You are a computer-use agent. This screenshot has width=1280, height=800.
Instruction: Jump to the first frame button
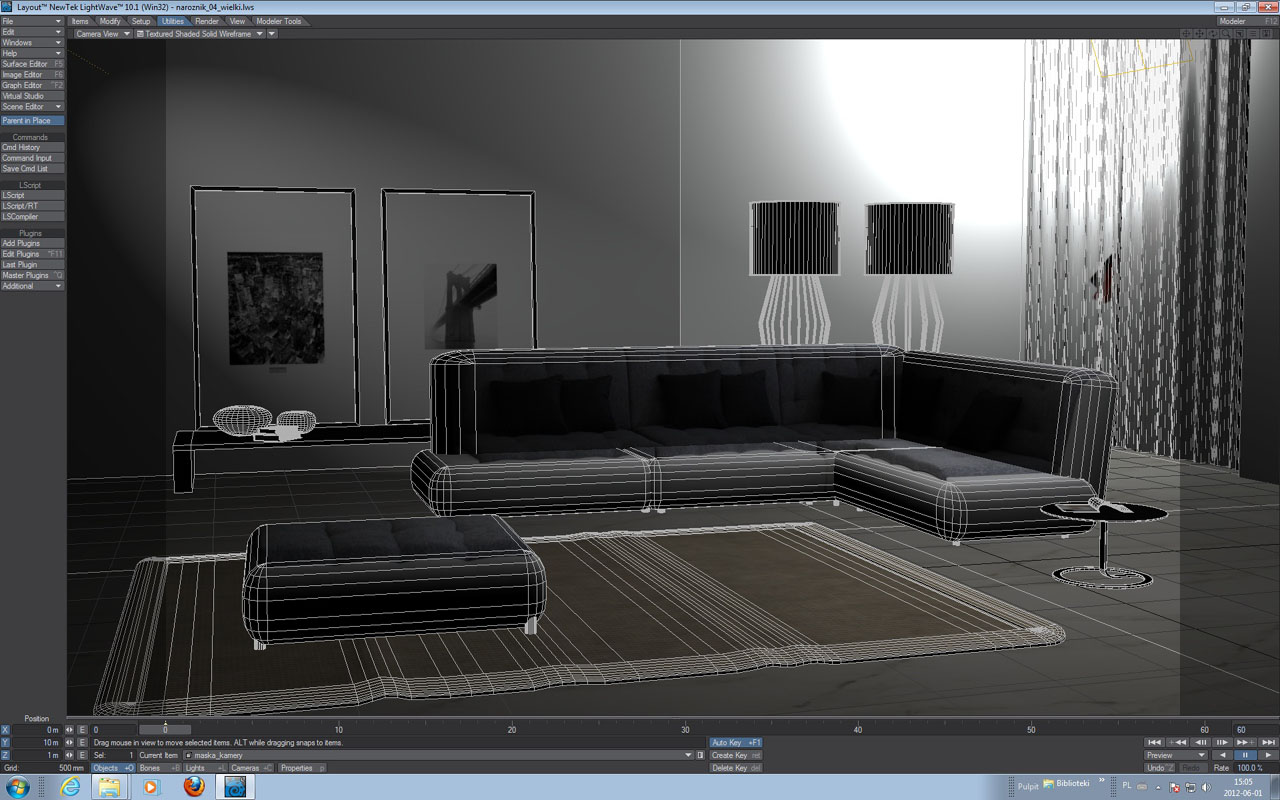coord(1155,742)
